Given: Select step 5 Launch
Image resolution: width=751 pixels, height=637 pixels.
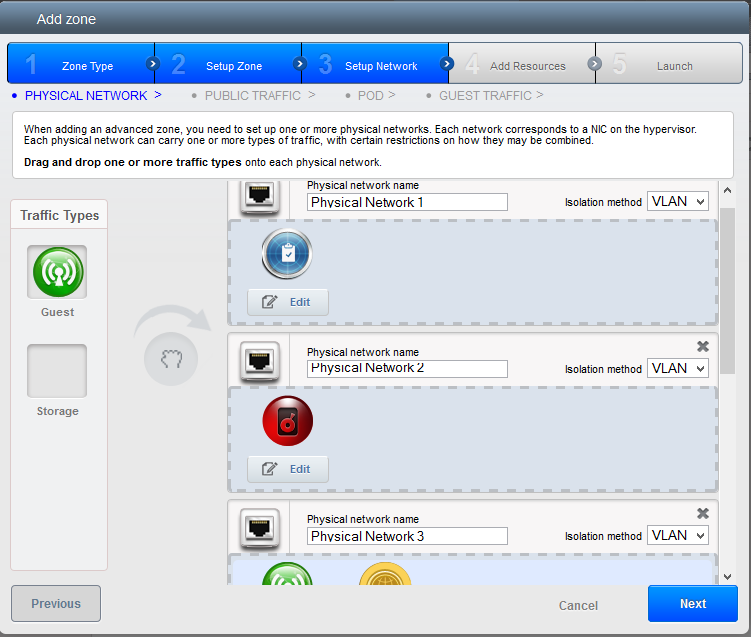Looking at the screenshot, I should 669,63.
